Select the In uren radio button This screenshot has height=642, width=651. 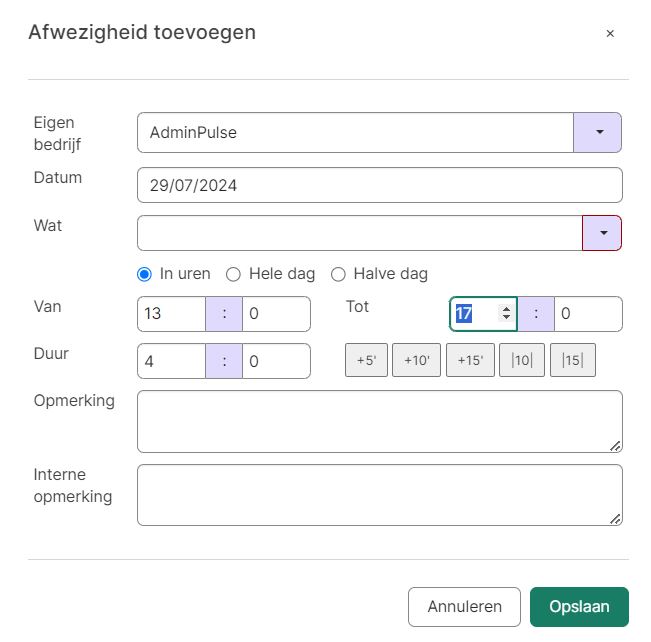pos(144,274)
